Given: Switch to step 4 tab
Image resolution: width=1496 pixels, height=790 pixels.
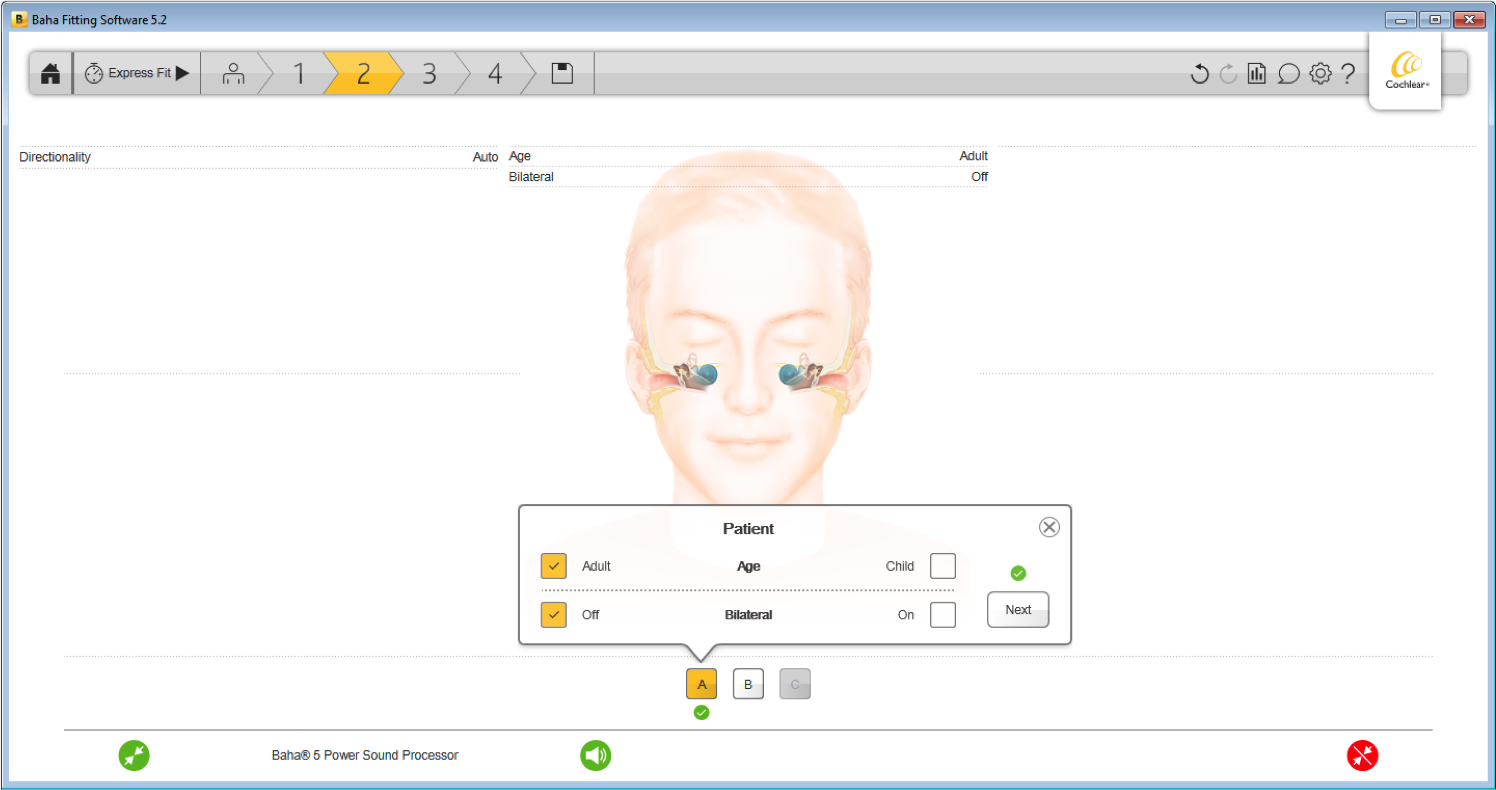Looking at the screenshot, I should click(x=495, y=73).
